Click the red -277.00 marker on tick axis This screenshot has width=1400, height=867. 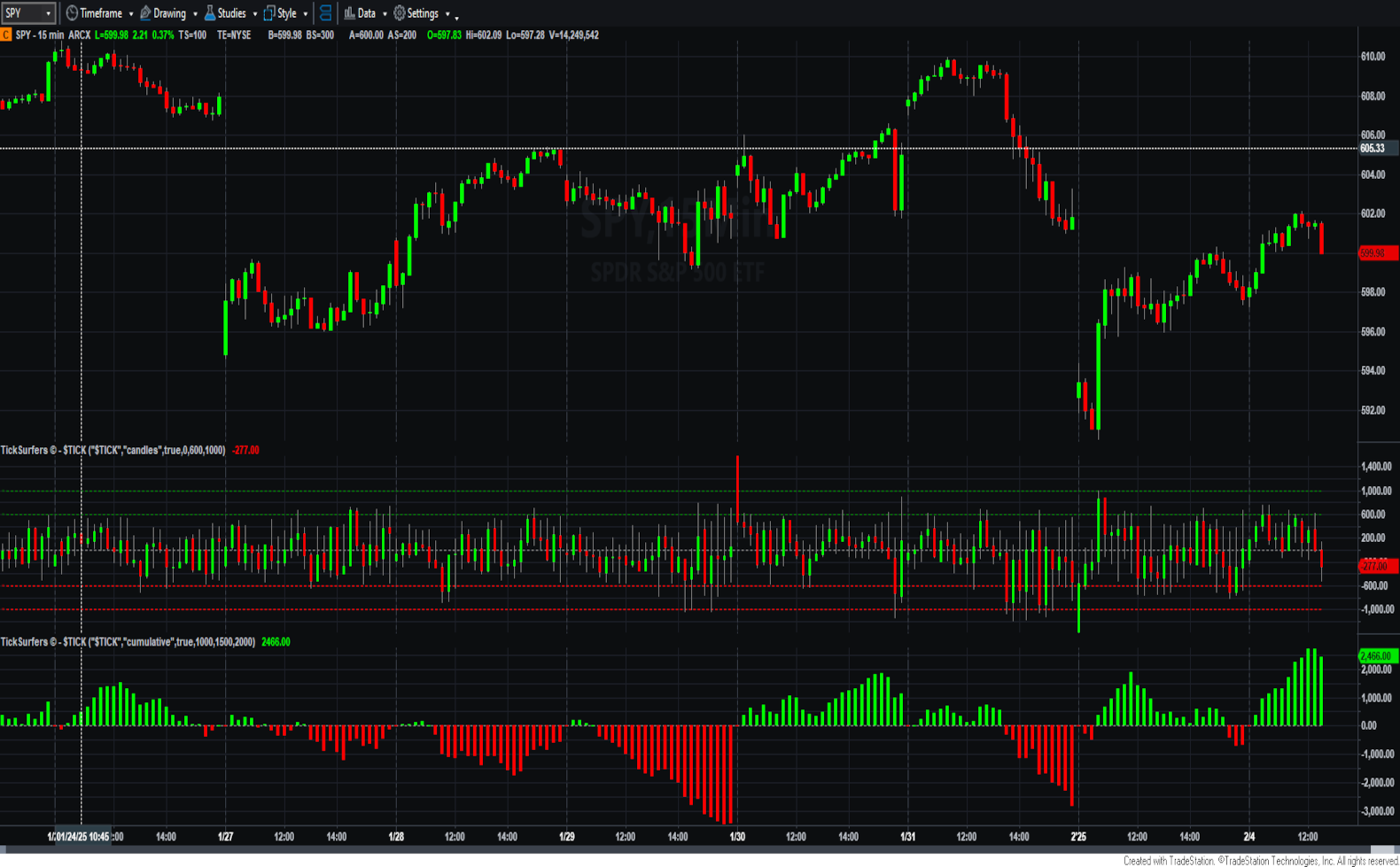pyautogui.click(x=1378, y=566)
